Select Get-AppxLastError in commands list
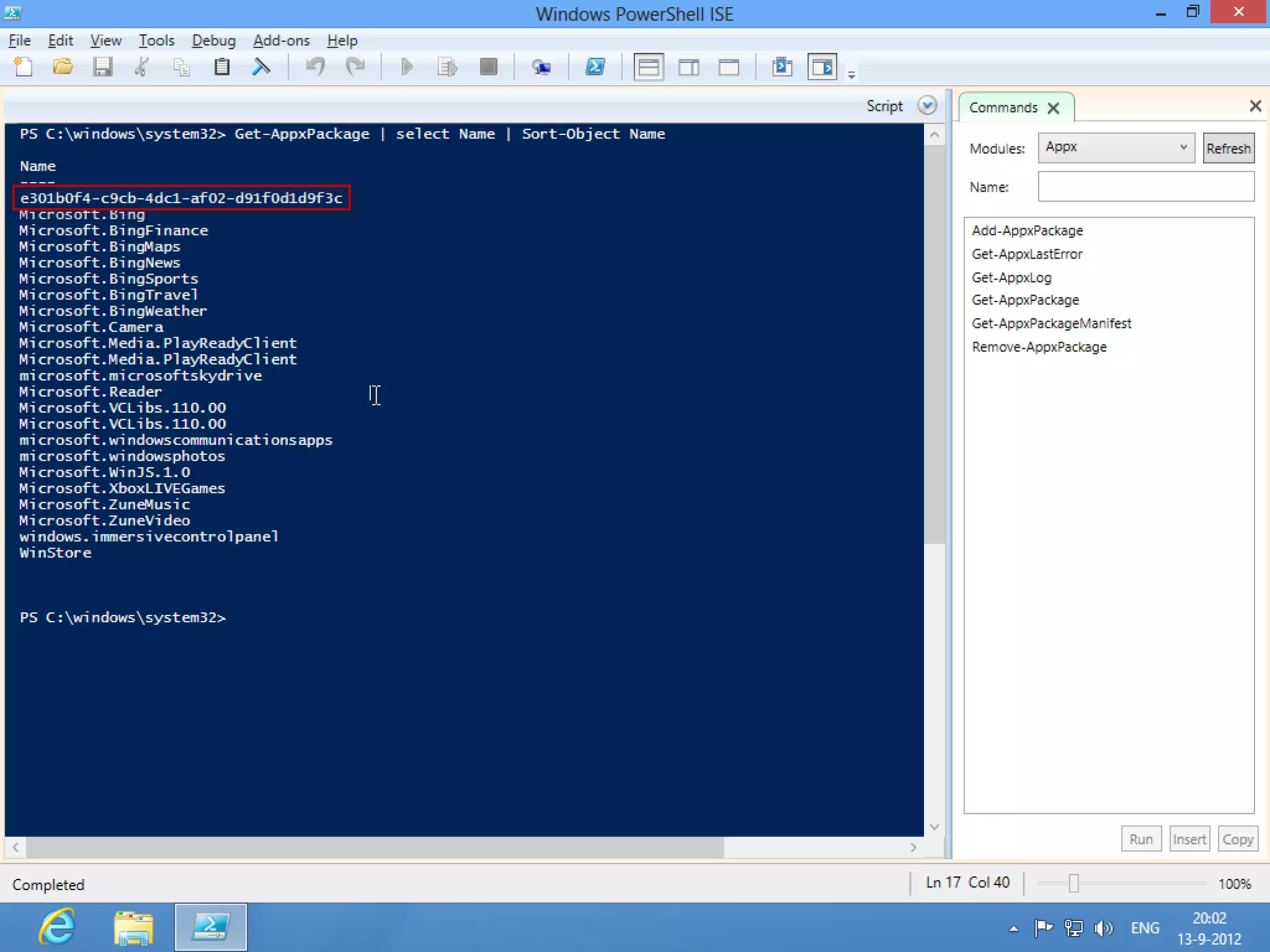This screenshot has height=952, width=1270. point(1027,253)
